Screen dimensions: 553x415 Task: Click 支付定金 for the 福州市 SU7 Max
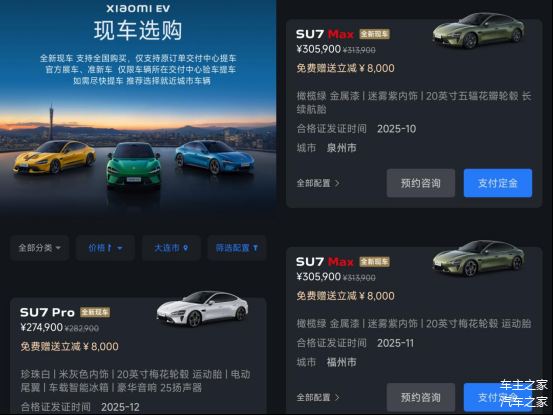[x=498, y=397]
